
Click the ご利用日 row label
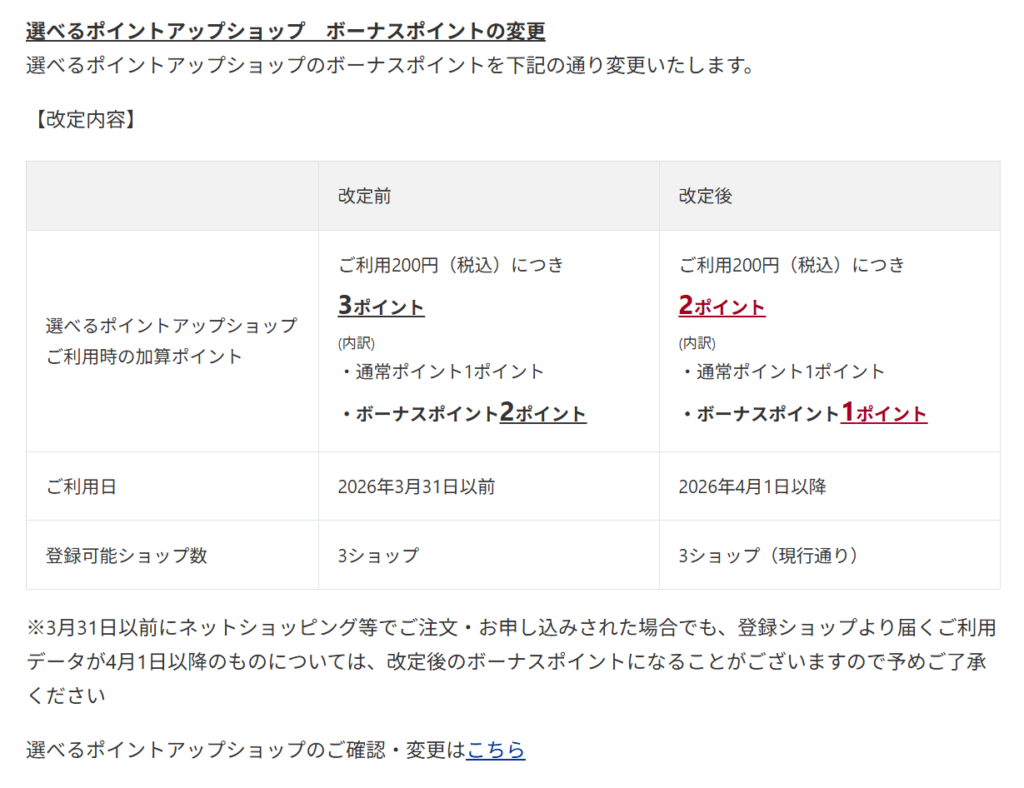[81, 487]
